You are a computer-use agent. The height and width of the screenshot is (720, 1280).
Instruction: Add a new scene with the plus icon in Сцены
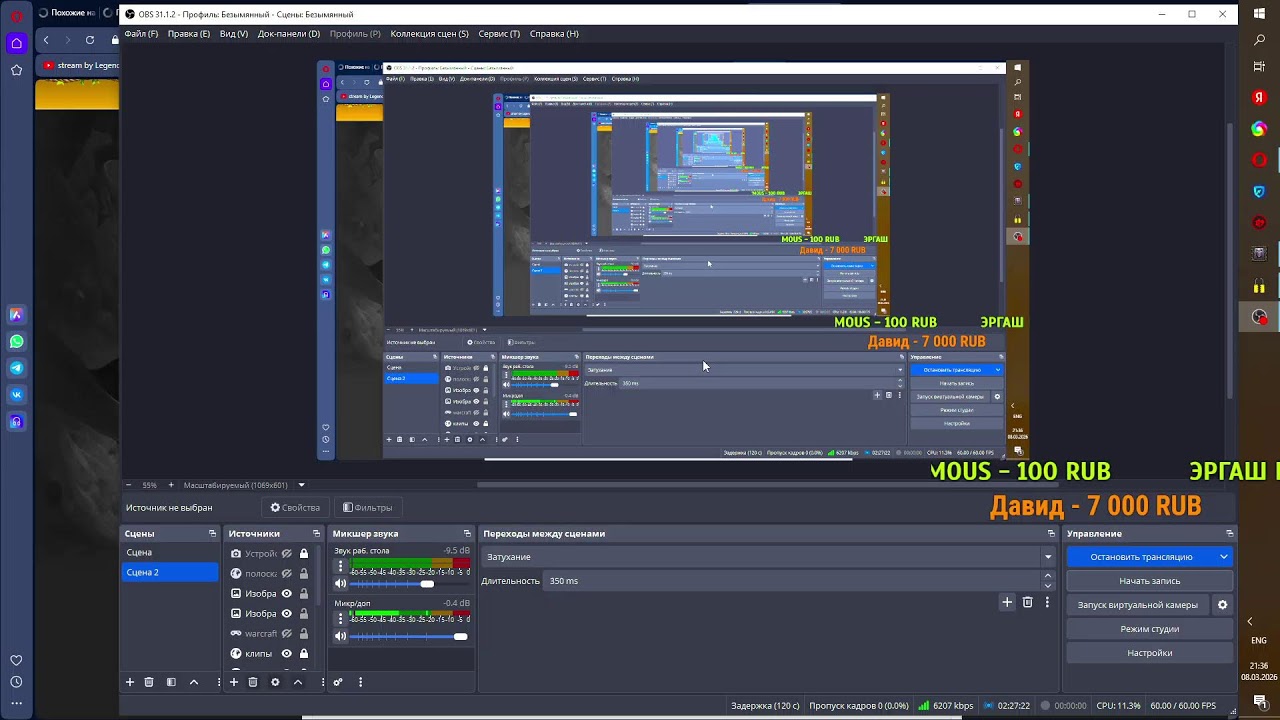click(129, 682)
